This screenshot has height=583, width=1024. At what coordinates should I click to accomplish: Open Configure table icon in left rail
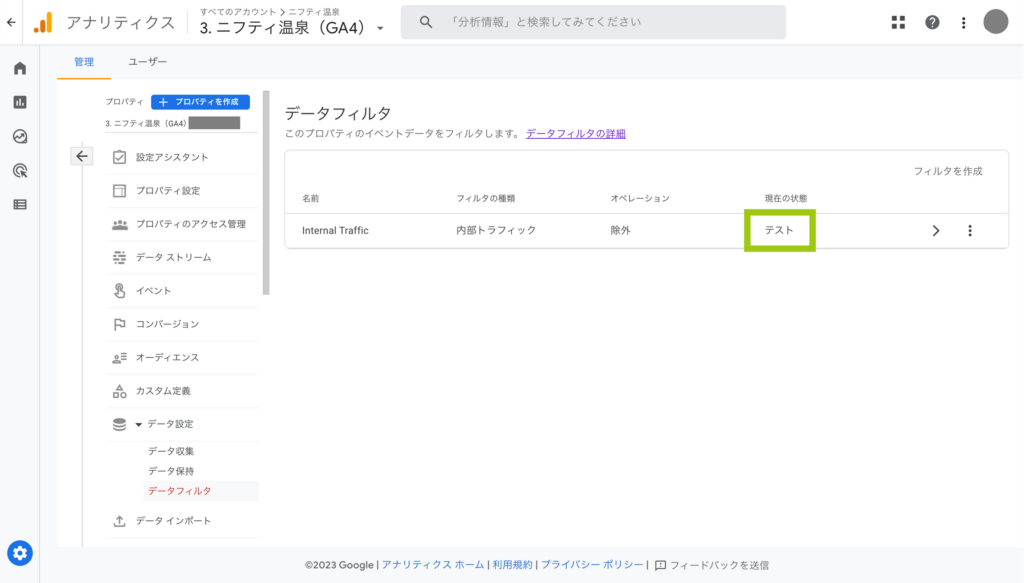tap(20, 204)
